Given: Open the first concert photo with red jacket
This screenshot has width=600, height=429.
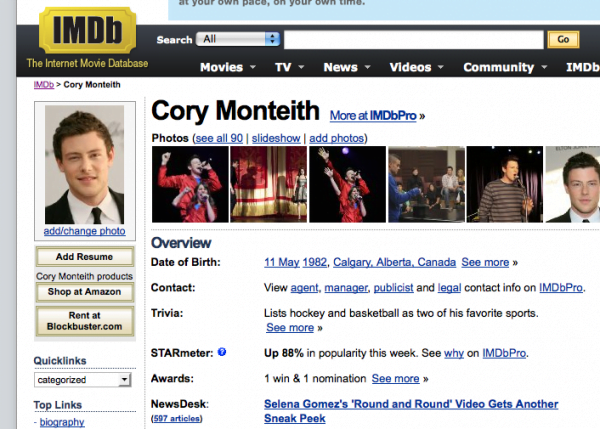Looking at the screenshot, I should pos(190,184).
